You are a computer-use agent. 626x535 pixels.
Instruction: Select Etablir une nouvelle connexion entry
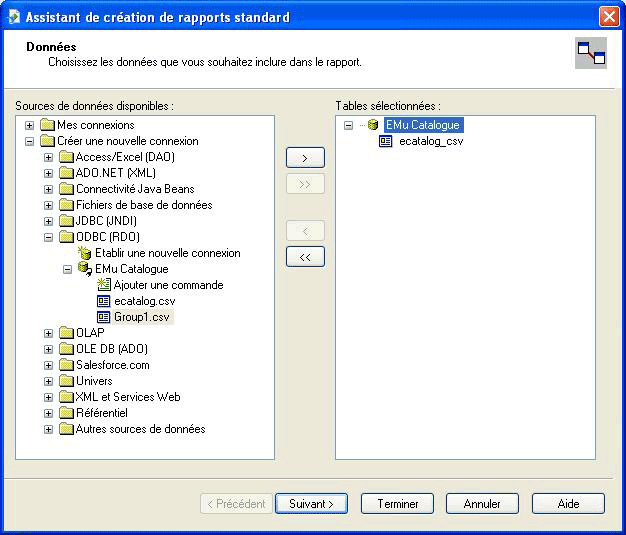[x=167, y=253]
